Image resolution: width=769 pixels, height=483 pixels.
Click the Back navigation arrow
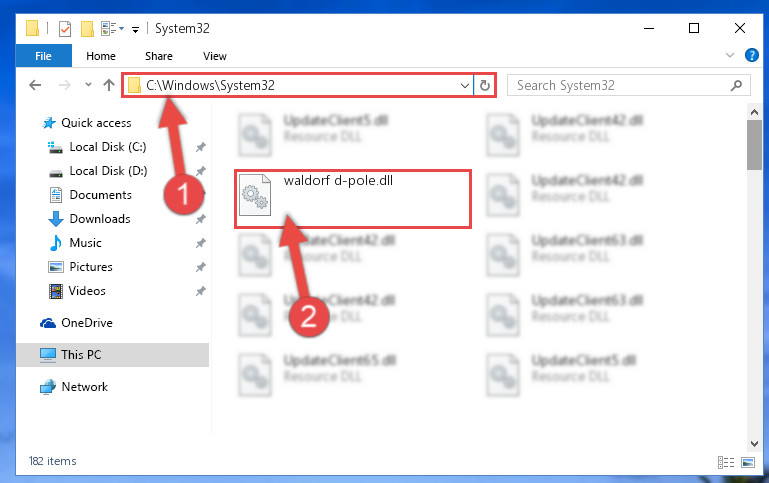pyautogui.click(x=35, y=85)
